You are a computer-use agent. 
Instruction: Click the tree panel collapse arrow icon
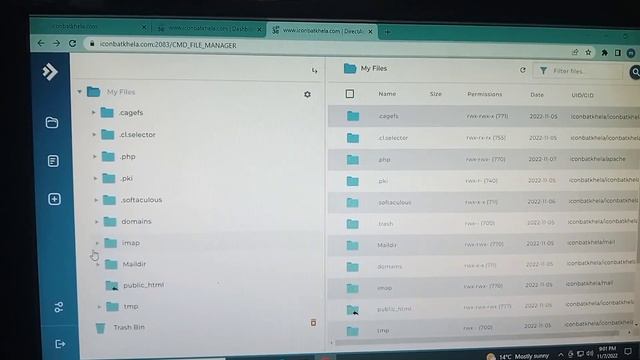coord(314,71)
